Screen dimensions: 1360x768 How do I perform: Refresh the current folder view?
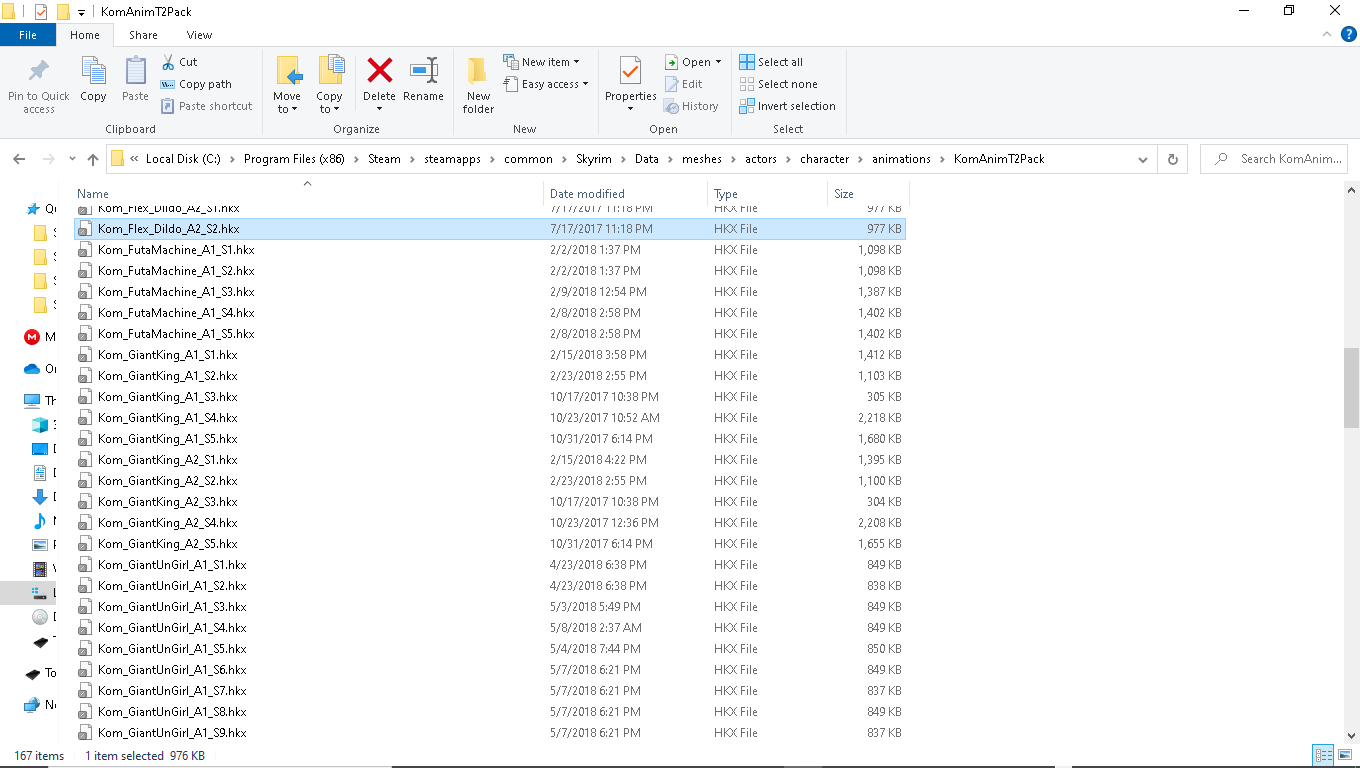coord(1172,159)
